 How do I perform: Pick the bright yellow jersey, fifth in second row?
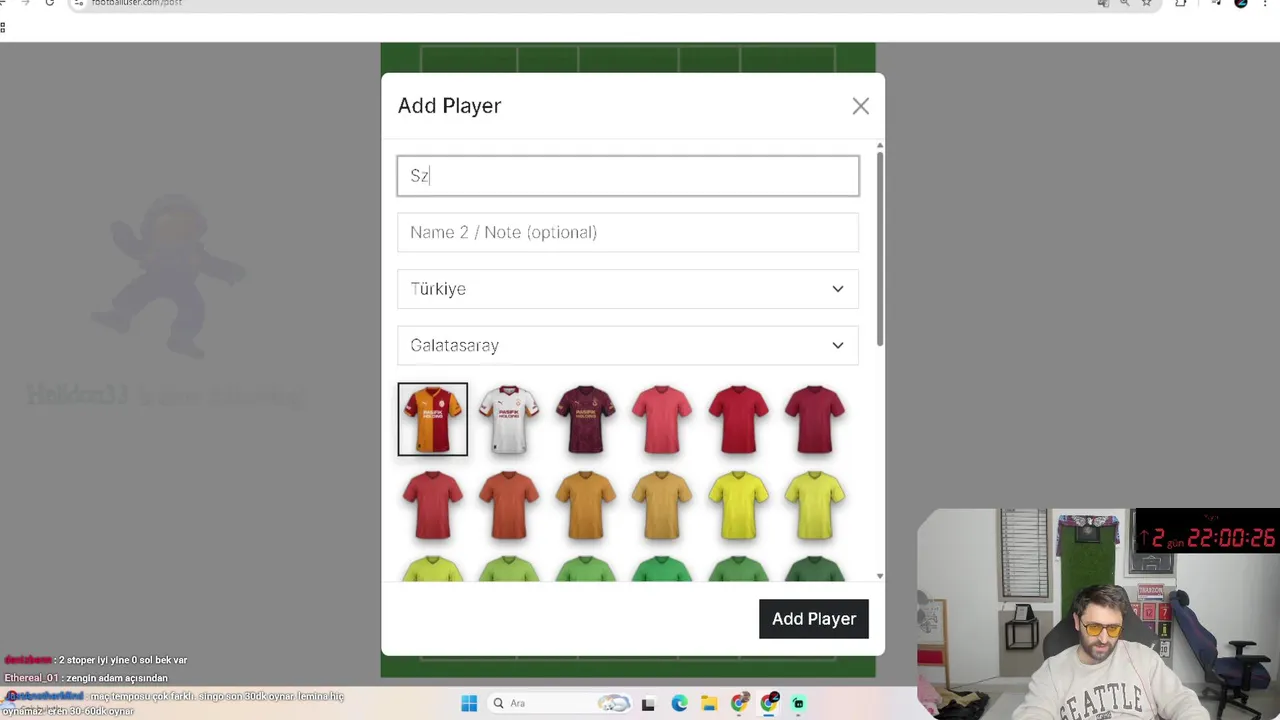pyautogui.click(x=738, y=505)
